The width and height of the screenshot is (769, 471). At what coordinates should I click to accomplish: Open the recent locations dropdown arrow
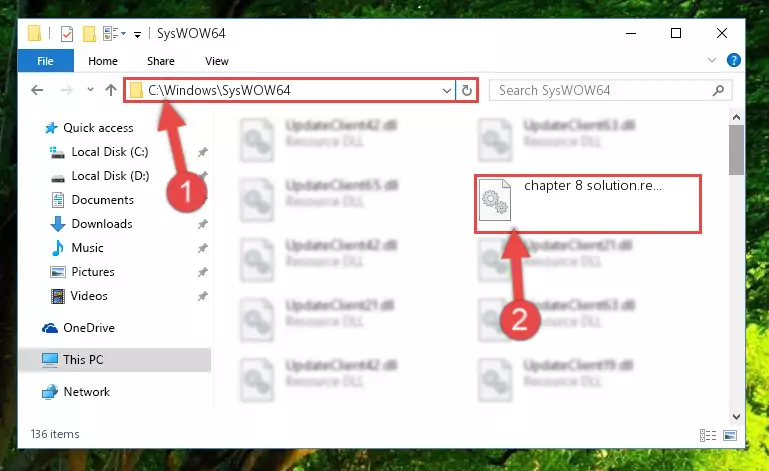click(90, 90)
